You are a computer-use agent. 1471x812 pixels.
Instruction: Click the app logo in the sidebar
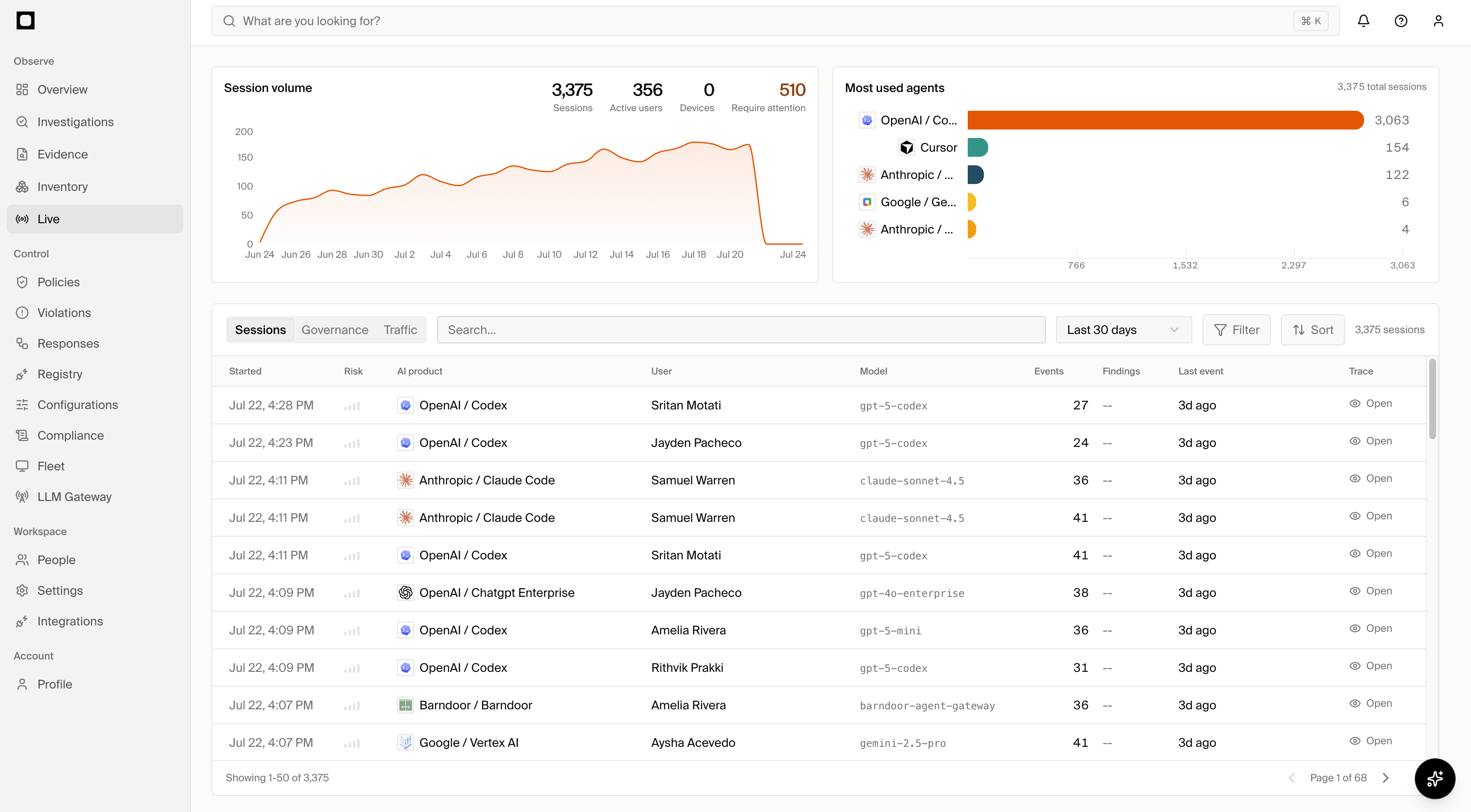[x=25, y=20]
